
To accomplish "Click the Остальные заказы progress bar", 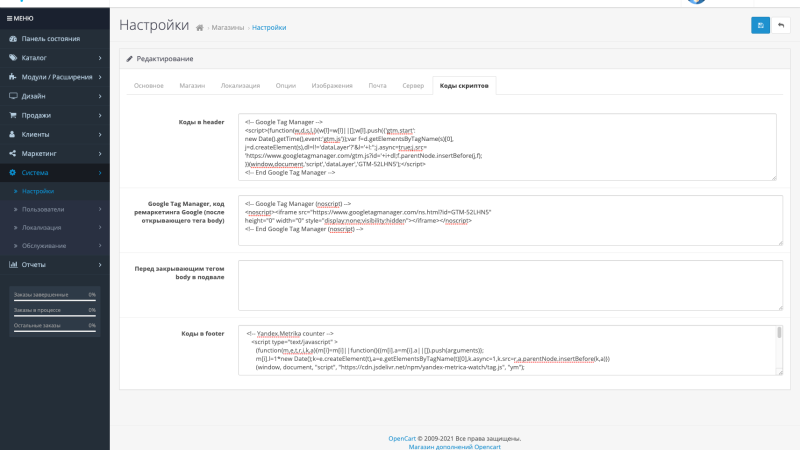I will tap(55, 331).
